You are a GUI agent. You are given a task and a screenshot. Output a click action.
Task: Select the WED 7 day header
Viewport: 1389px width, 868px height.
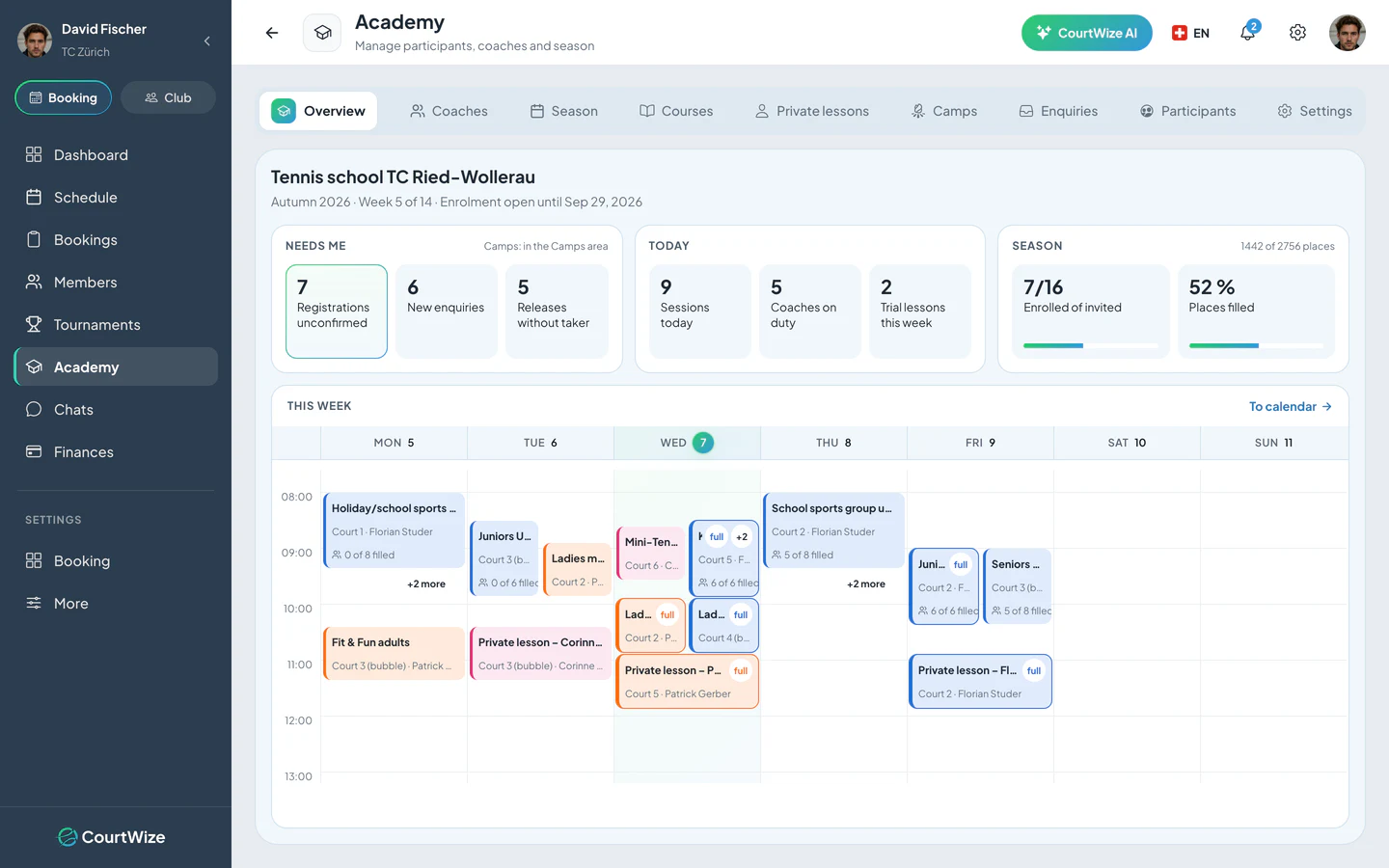(687, 443)
